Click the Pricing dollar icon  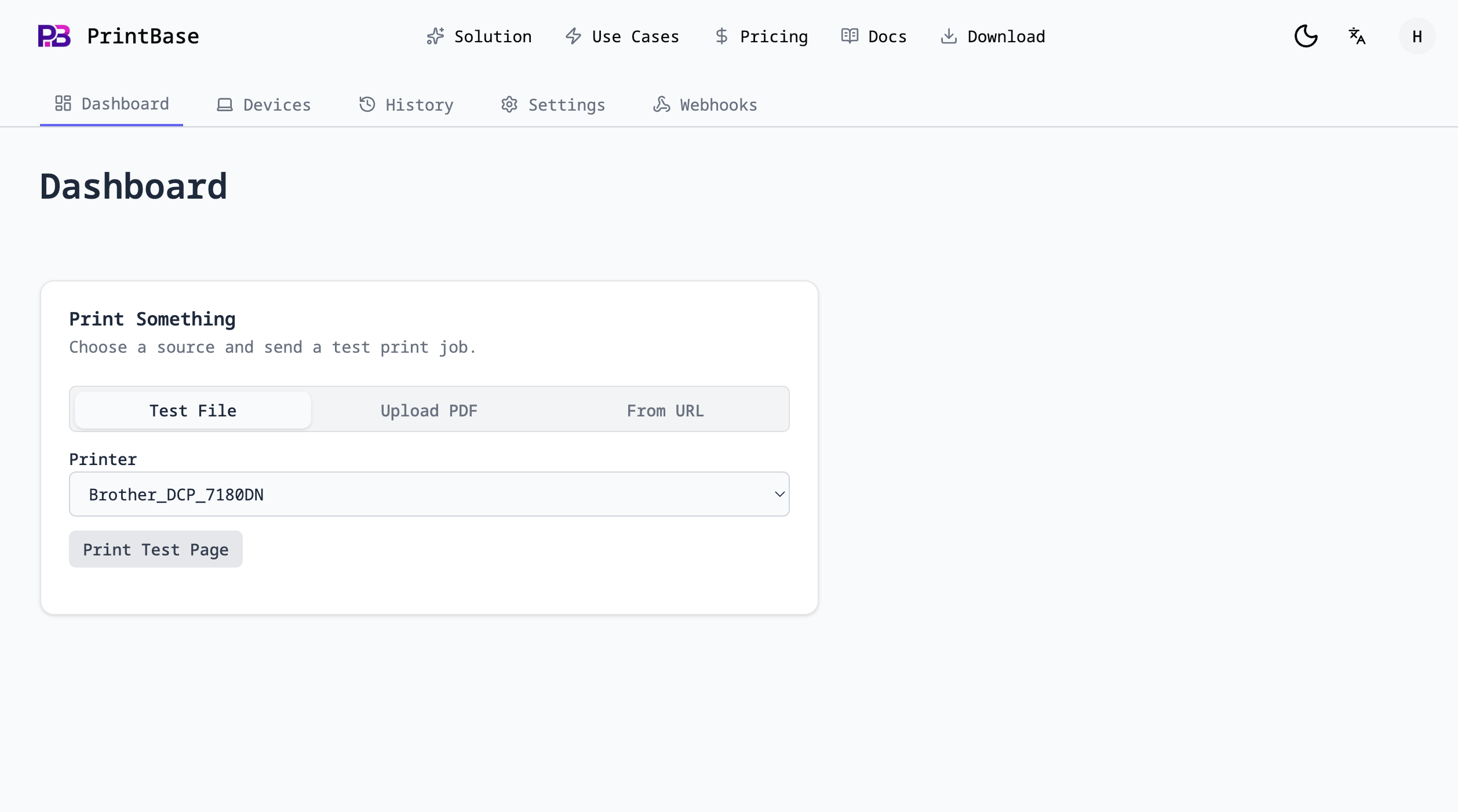[721, 36]
